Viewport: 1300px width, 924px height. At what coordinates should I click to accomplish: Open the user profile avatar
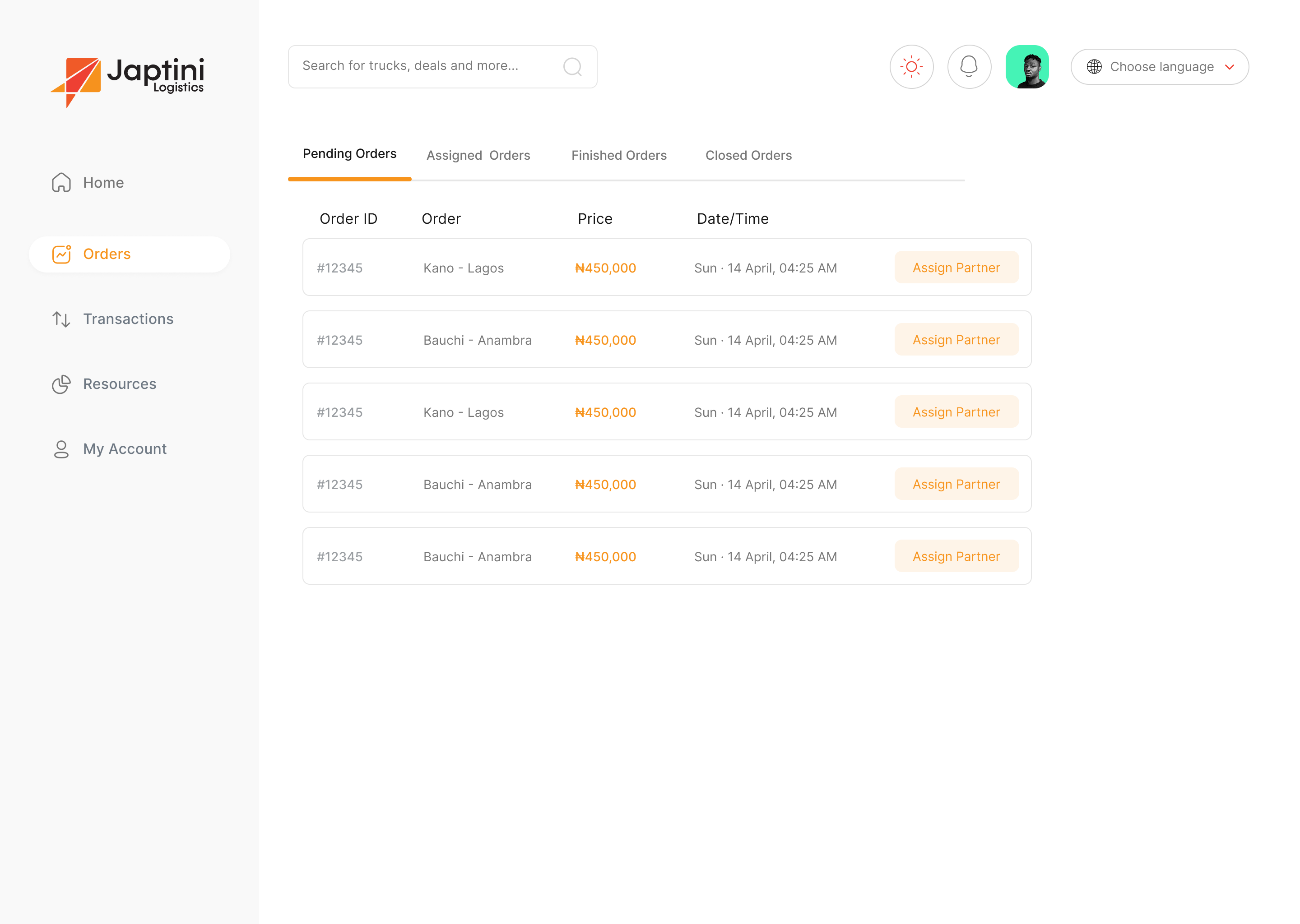(x=1027, y=67)
